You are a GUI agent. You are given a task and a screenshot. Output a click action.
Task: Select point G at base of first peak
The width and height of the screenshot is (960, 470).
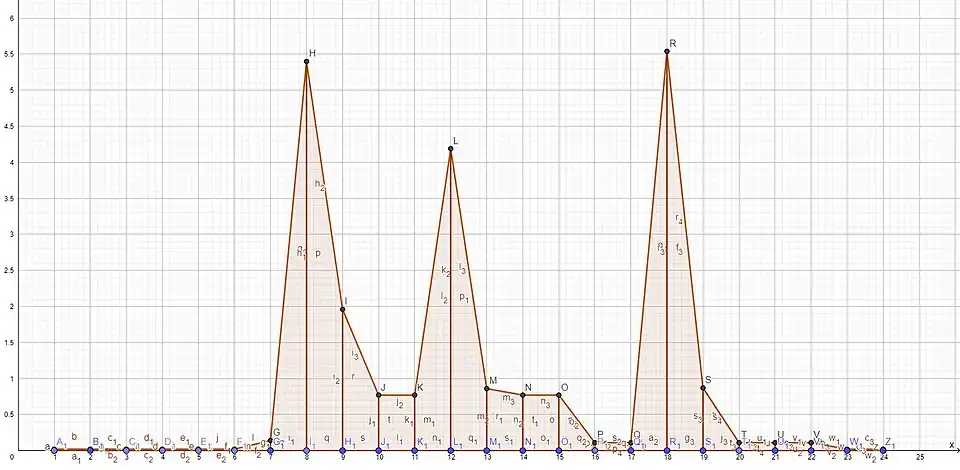point(270,440)
